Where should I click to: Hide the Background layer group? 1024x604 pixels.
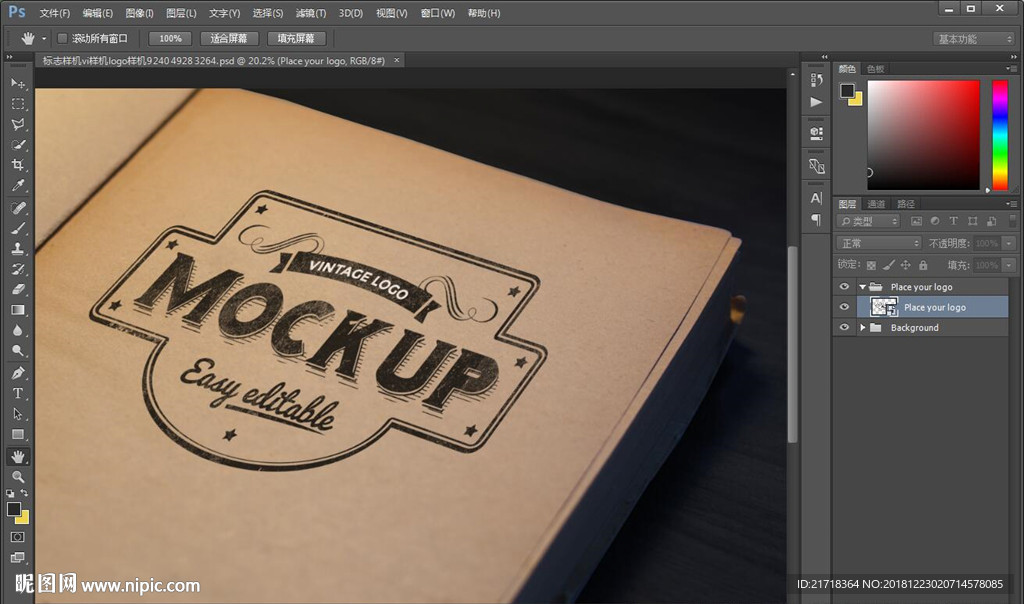[844, 328]
